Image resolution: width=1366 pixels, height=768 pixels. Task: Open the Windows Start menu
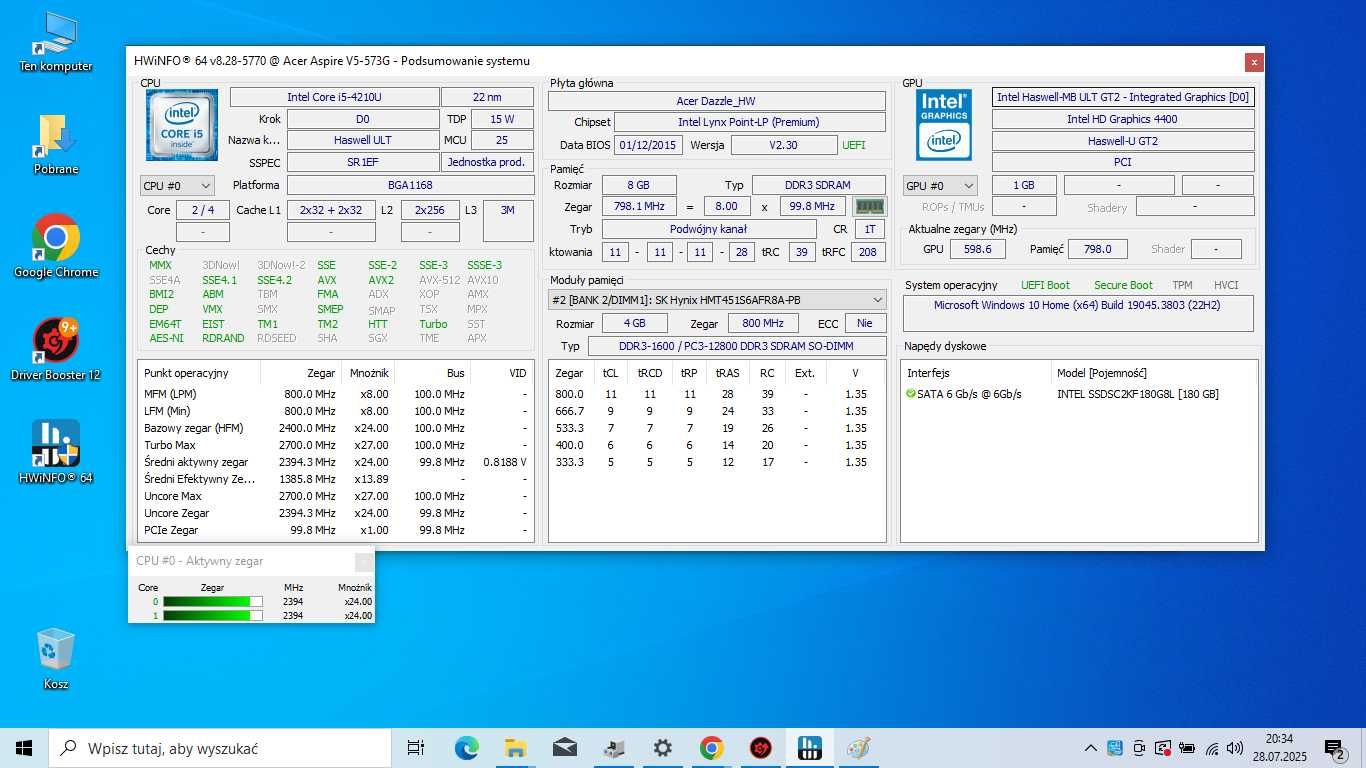[x=24, y=748]
